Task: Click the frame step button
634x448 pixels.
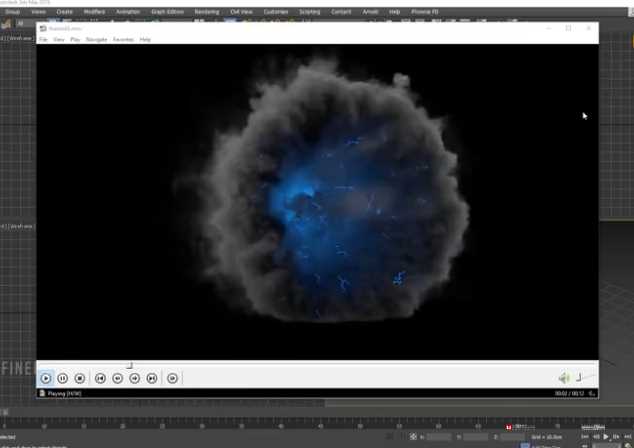Action: 173,378
